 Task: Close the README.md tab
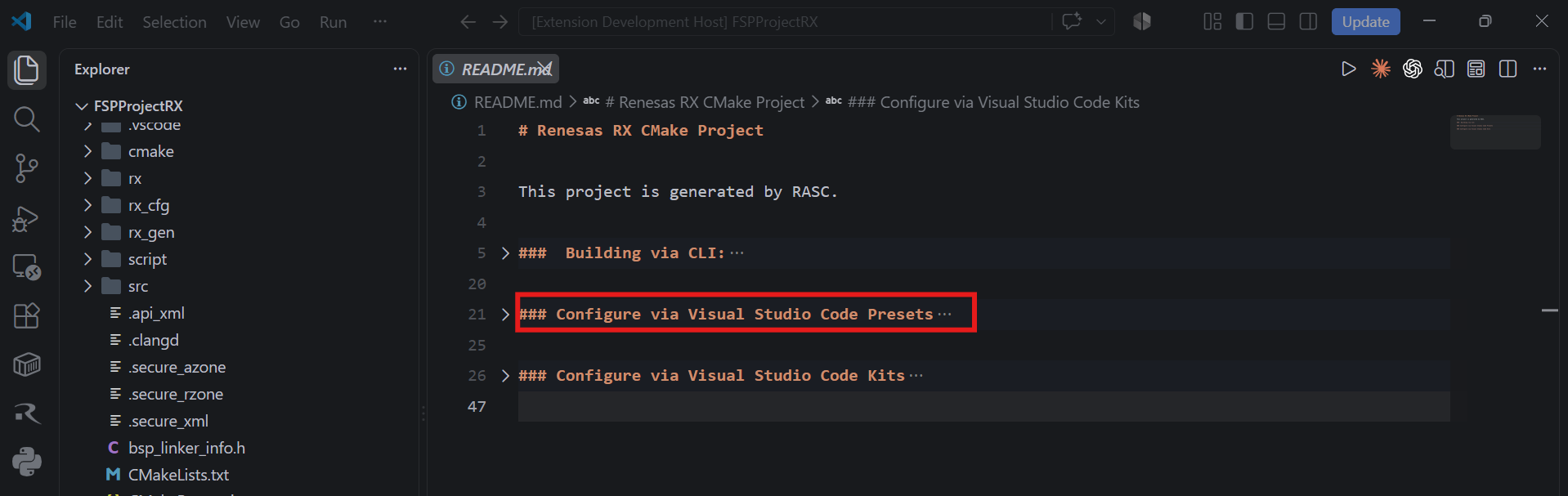click(544, 69)
